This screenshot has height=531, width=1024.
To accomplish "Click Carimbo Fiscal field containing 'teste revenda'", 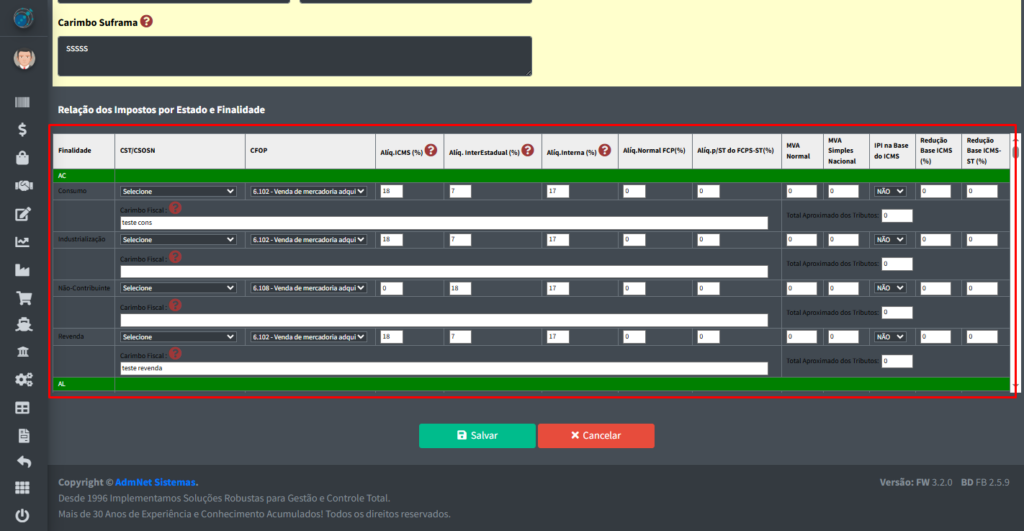I will click(x=443, y=368).
